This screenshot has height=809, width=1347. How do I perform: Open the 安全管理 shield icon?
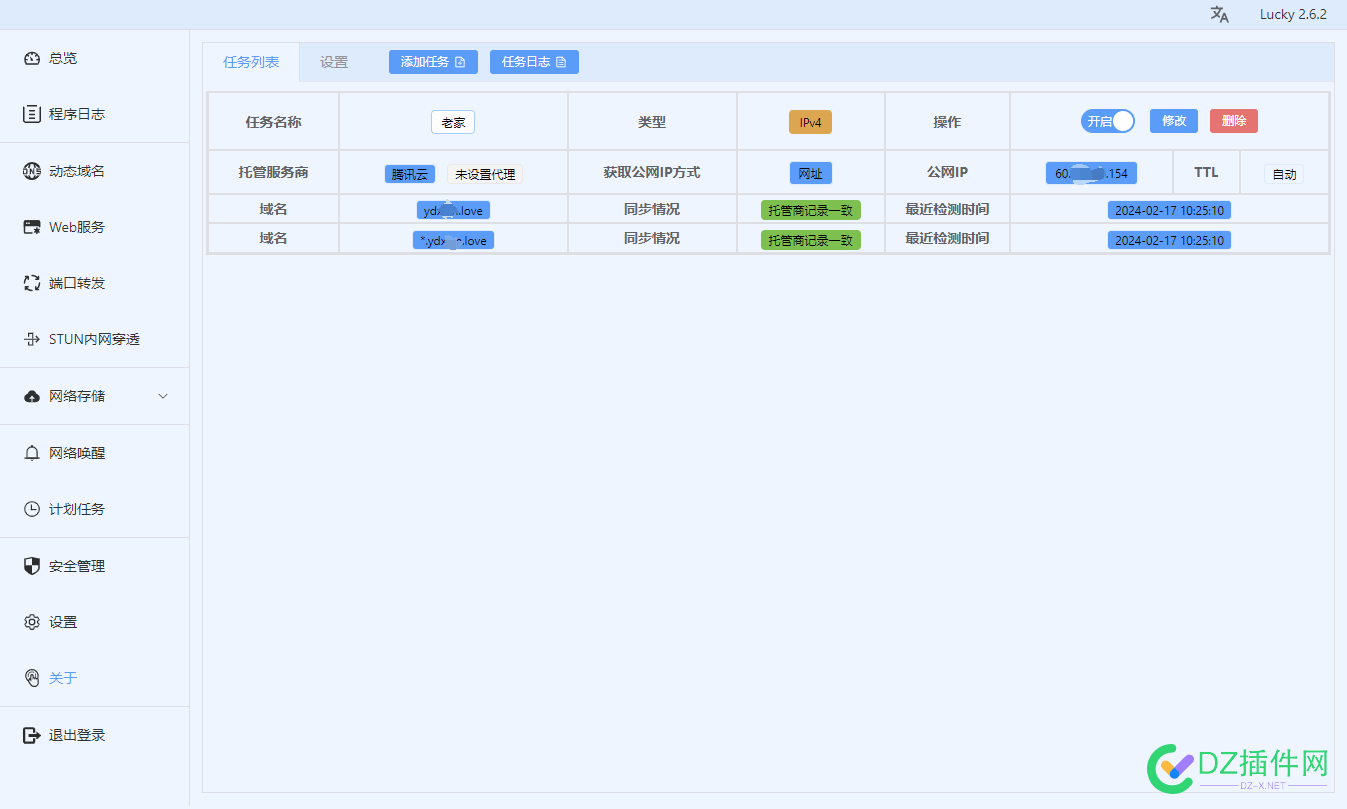coord(31,566)
